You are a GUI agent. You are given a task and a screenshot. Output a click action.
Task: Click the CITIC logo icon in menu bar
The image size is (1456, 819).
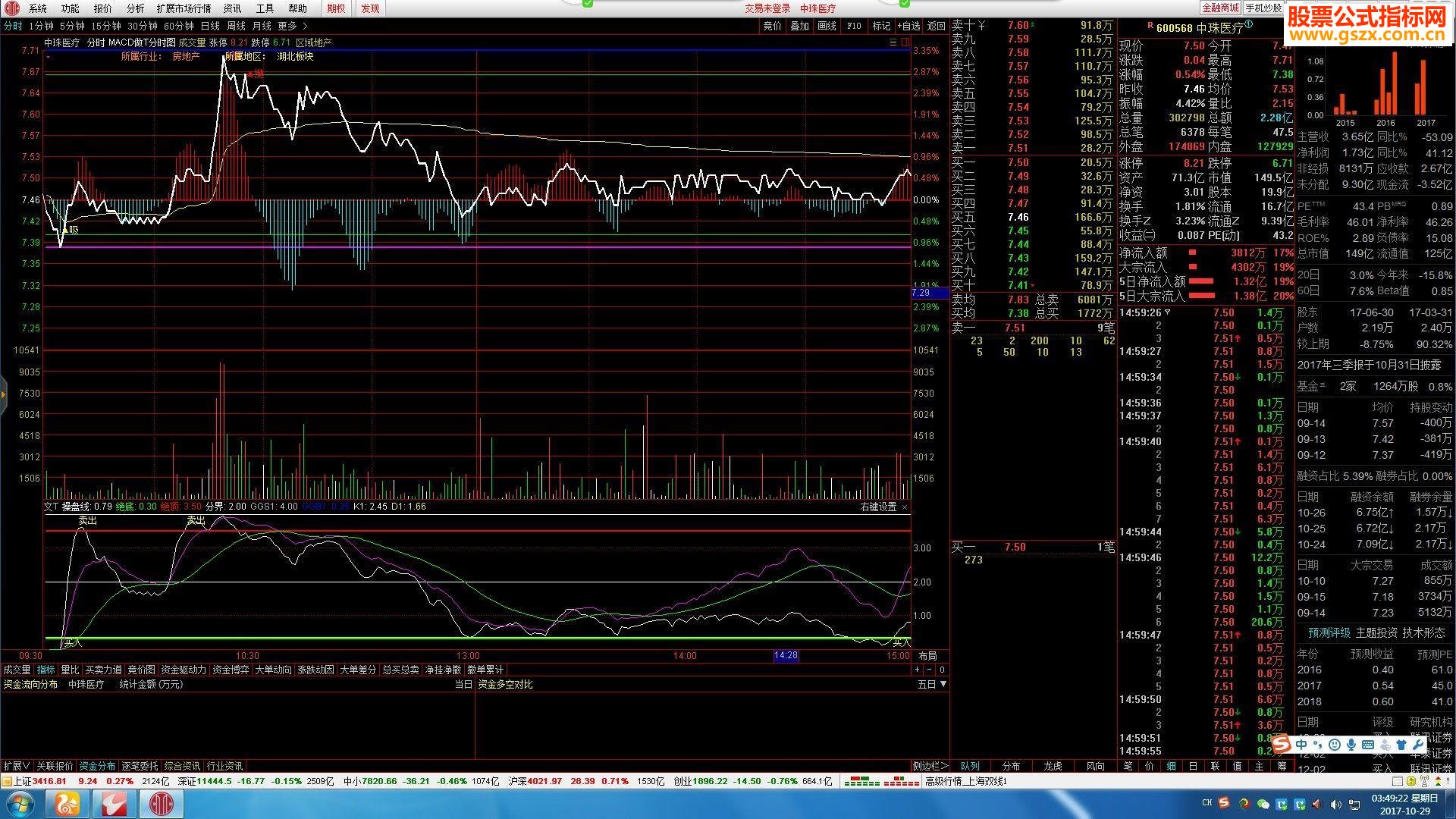point(11,8)
